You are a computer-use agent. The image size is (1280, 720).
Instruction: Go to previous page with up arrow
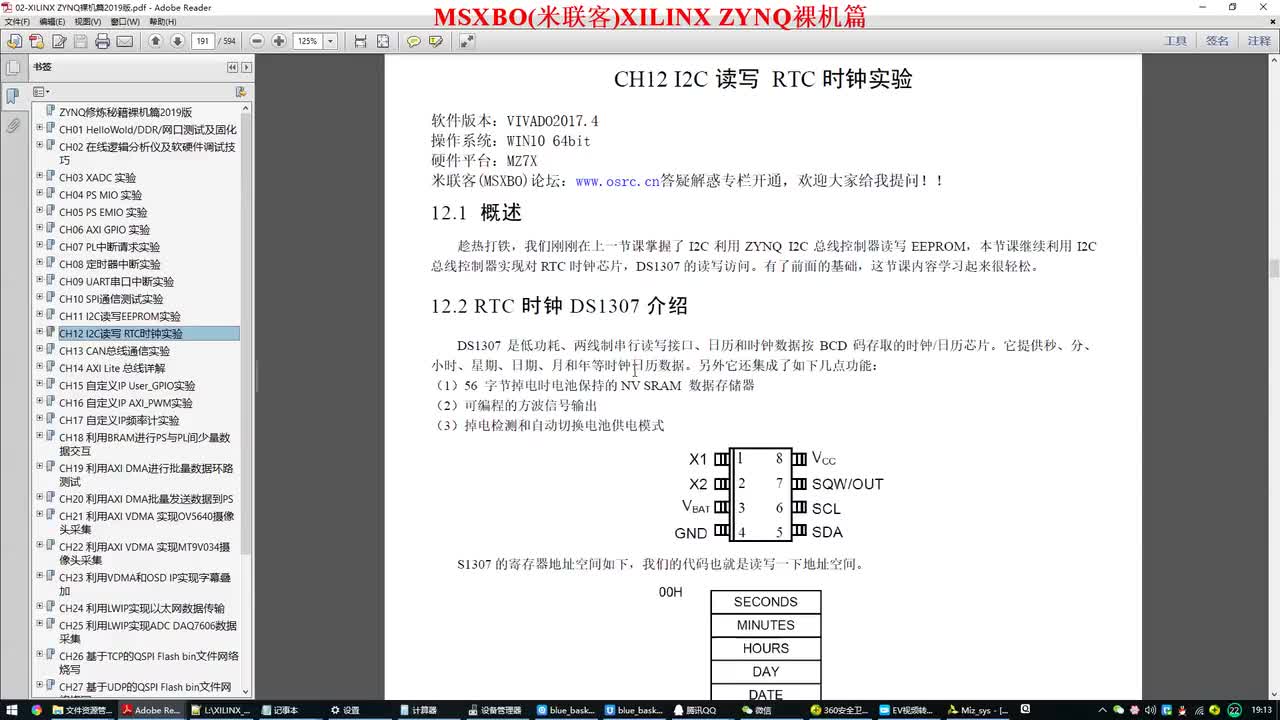(155, 41)
